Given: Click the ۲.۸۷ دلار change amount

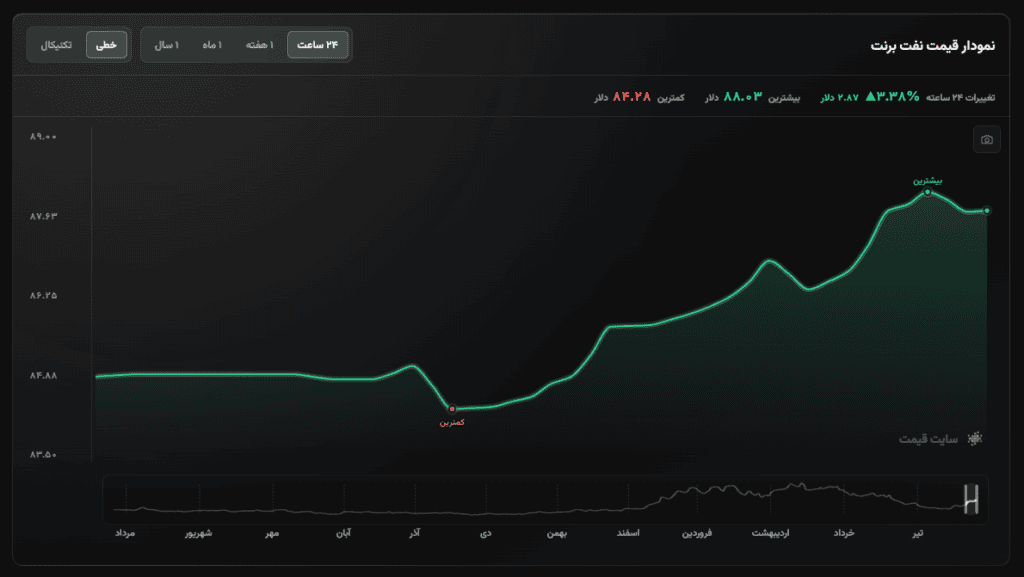Looking at the screenshot, I should coord(840,97).
